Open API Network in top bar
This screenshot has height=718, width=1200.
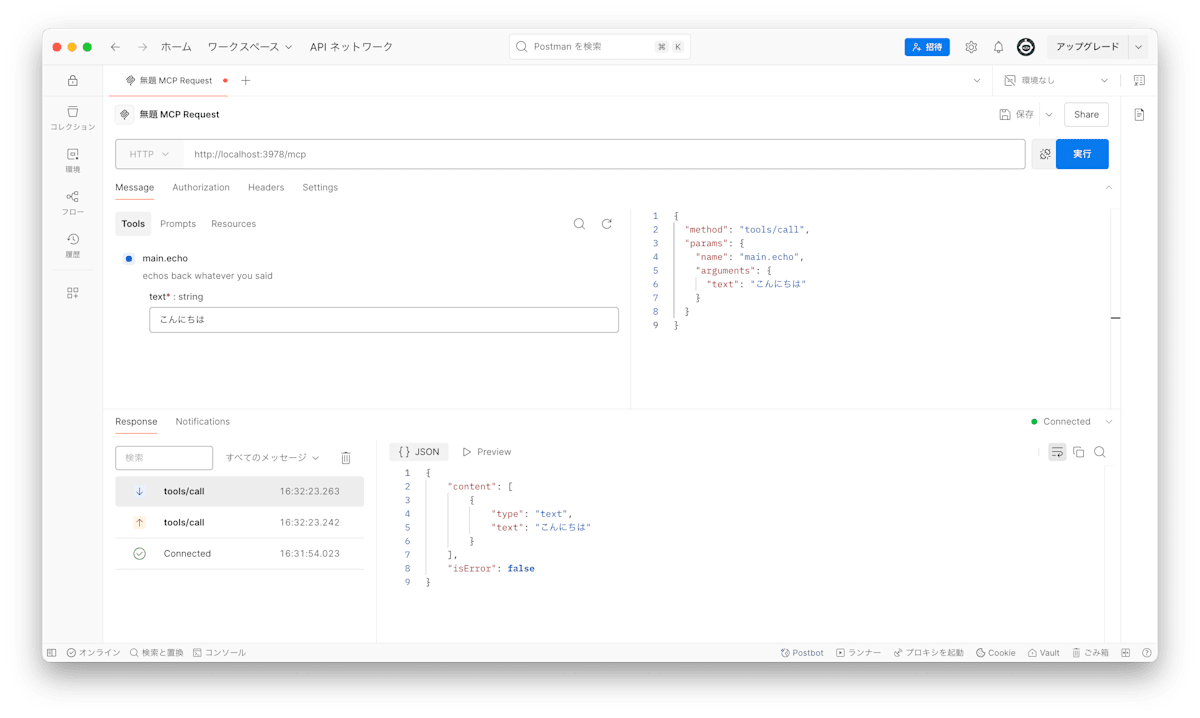tap(351, 47)
